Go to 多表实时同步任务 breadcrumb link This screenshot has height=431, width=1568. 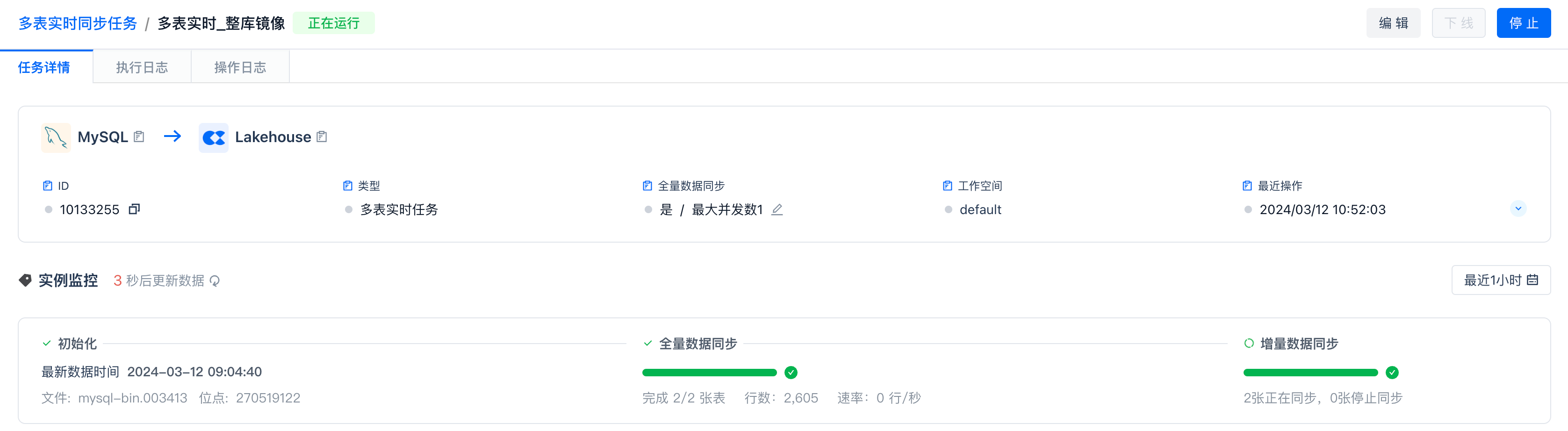pyautogui.click(x=78, y=23)
